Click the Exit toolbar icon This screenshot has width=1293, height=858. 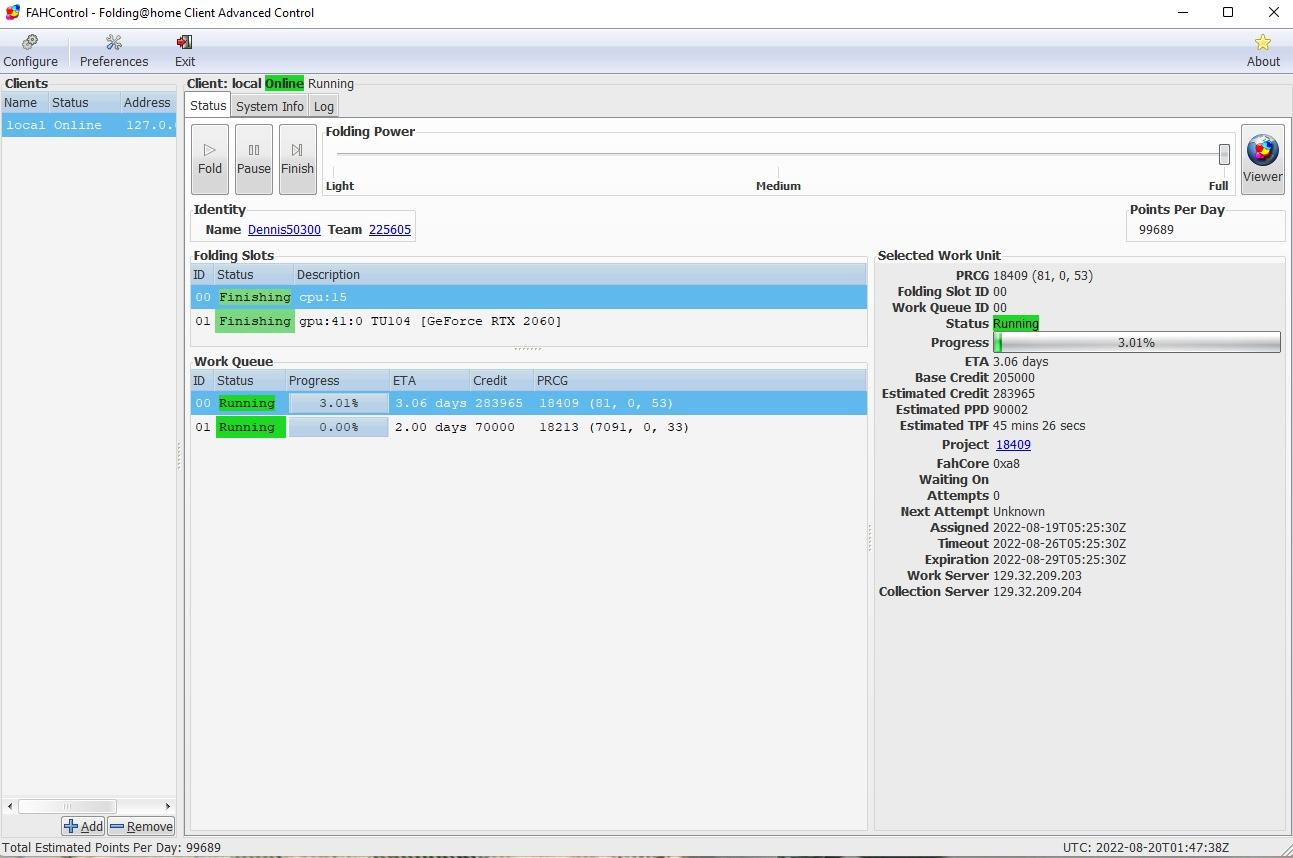pyautogui.click(x=185, y=51)
